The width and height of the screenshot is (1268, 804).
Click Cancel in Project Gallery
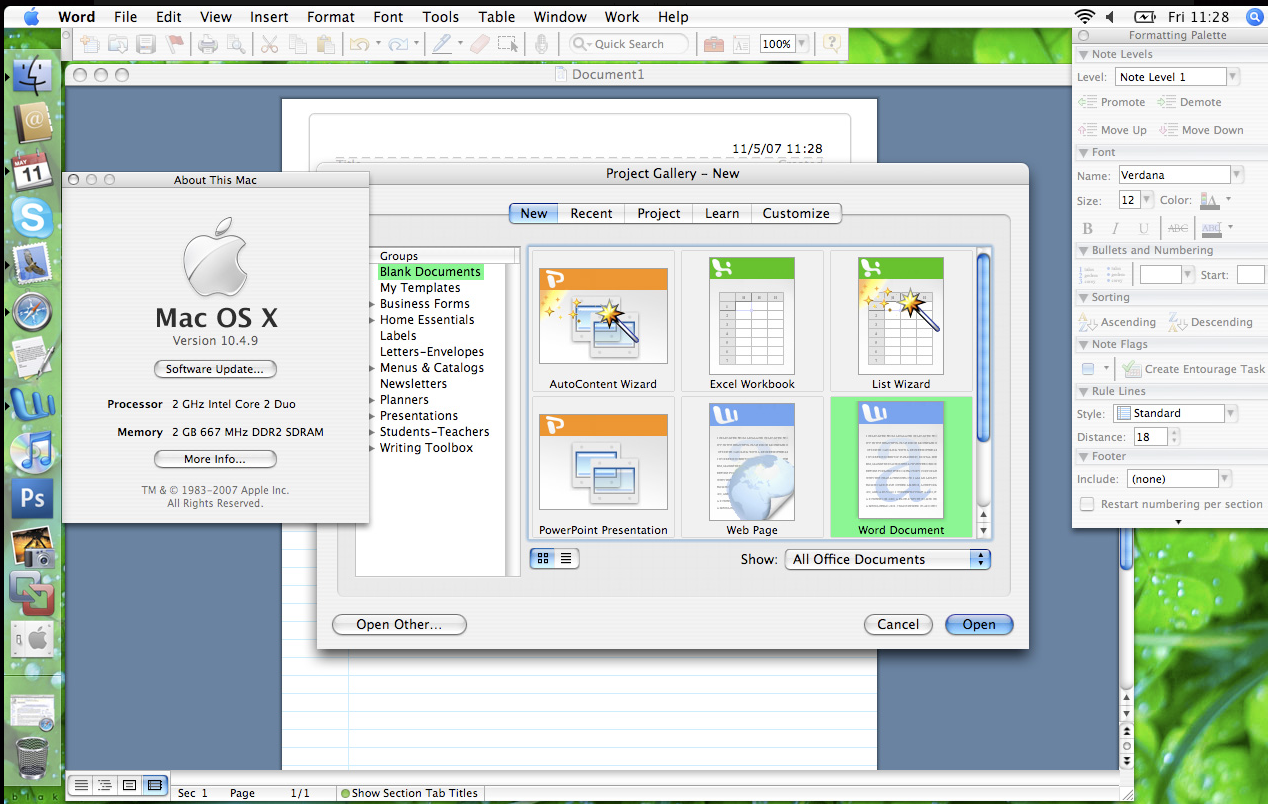898,624
